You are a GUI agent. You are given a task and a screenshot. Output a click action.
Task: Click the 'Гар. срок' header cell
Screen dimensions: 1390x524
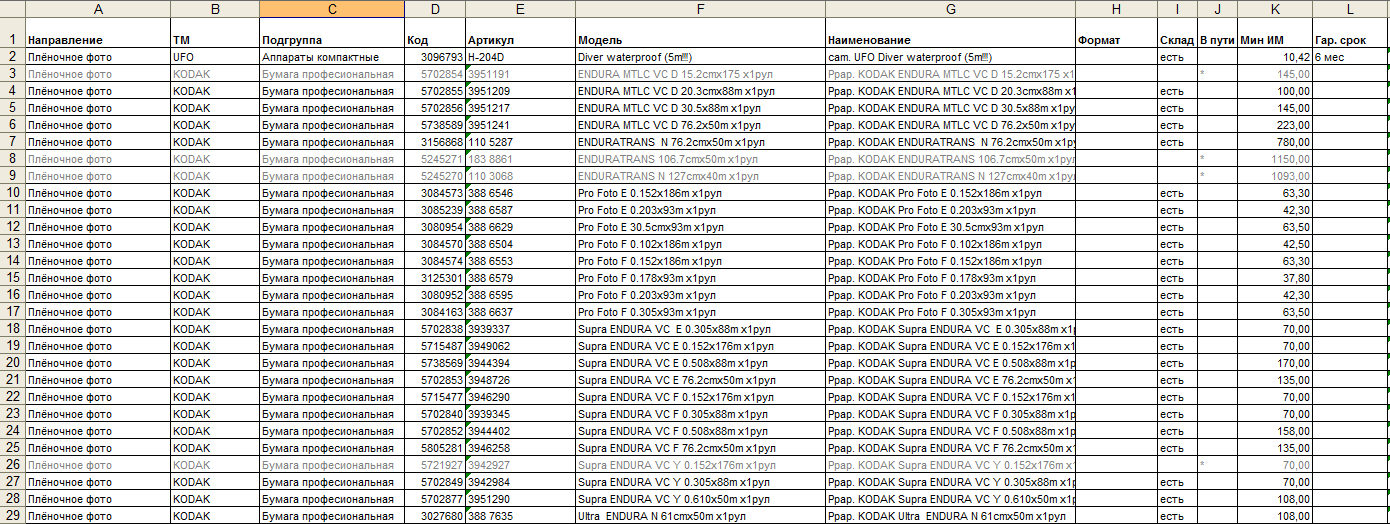(1351, 34)
